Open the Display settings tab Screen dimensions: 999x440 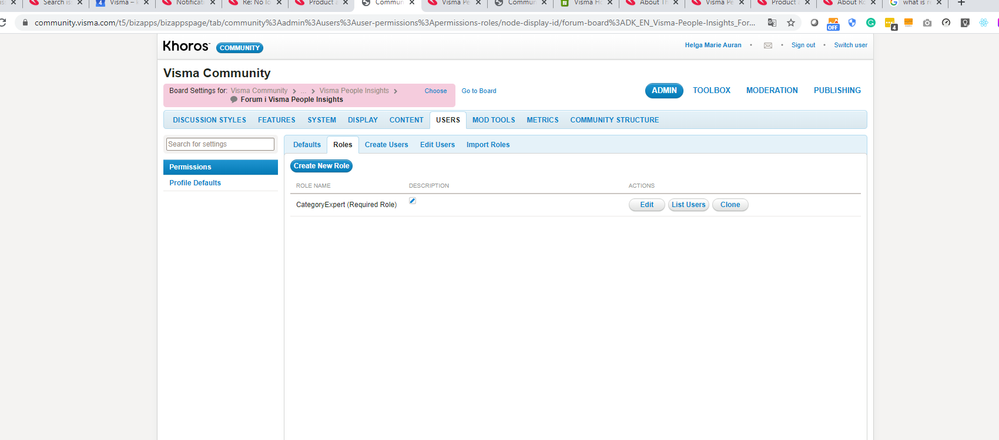(x=363, y=120)
